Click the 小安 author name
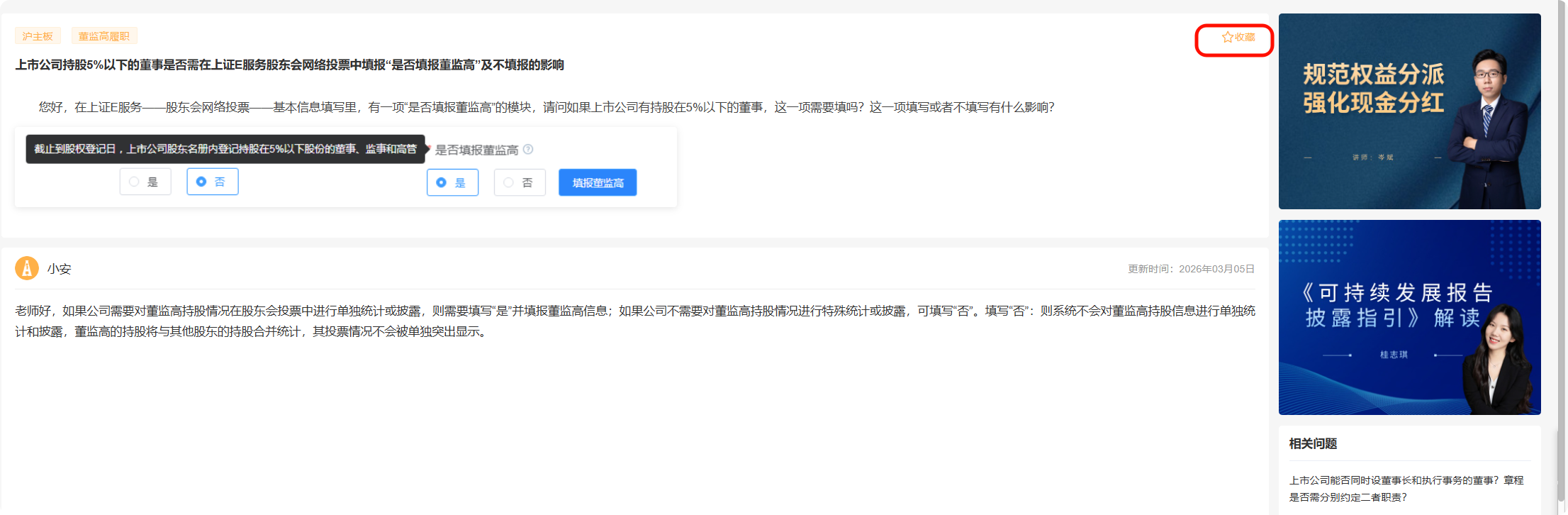 [x=60, y=269]
